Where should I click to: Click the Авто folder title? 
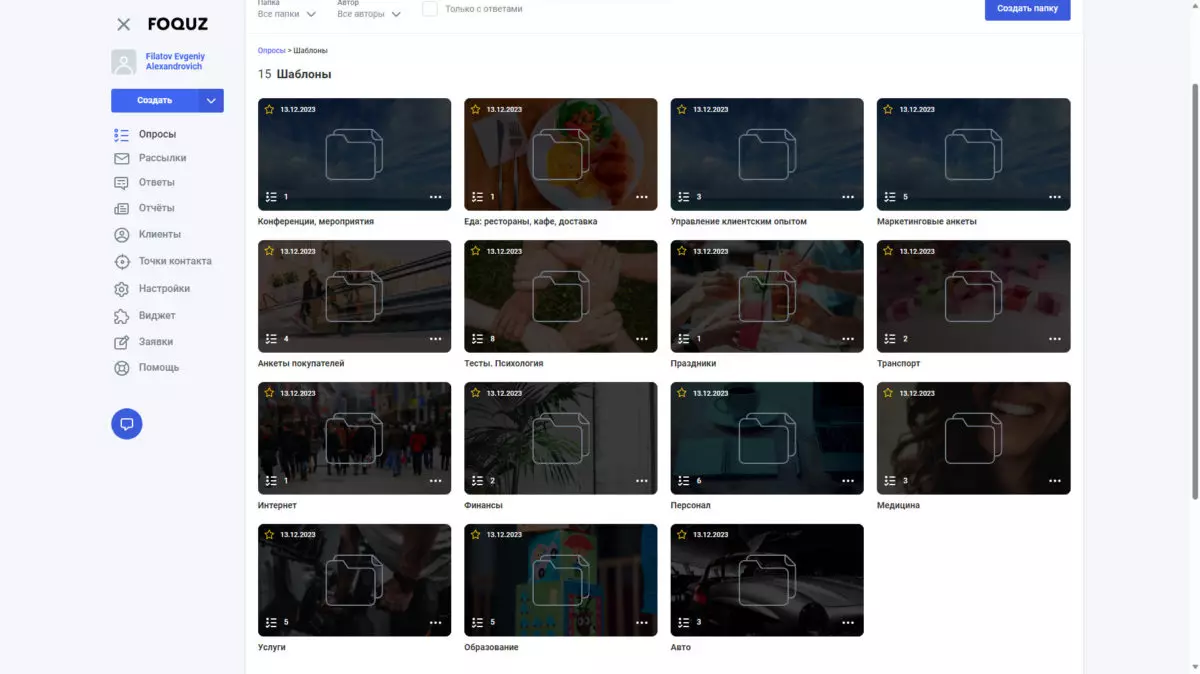point(680,648)
